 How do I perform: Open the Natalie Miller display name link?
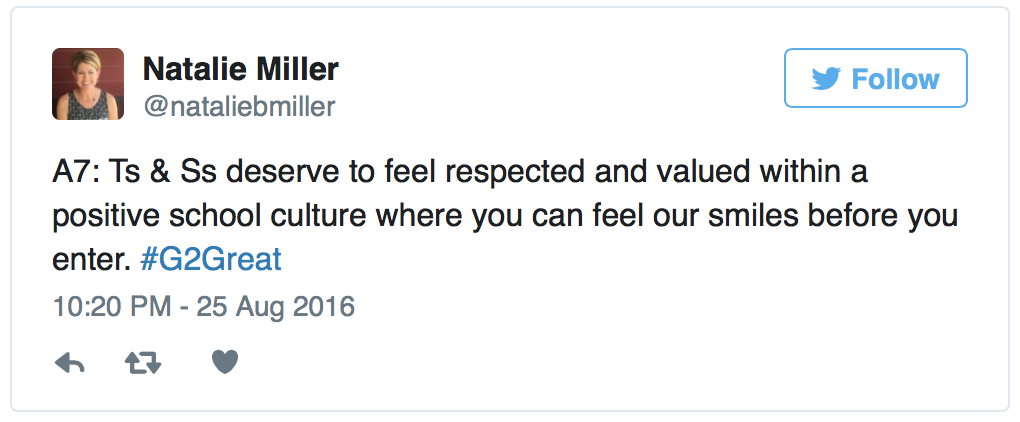pos(240,68)
